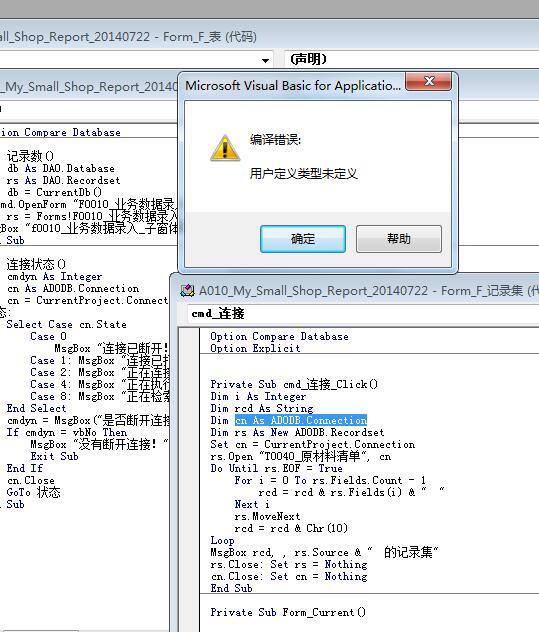Click the End Select line in Form_F_表

(36, 408)
